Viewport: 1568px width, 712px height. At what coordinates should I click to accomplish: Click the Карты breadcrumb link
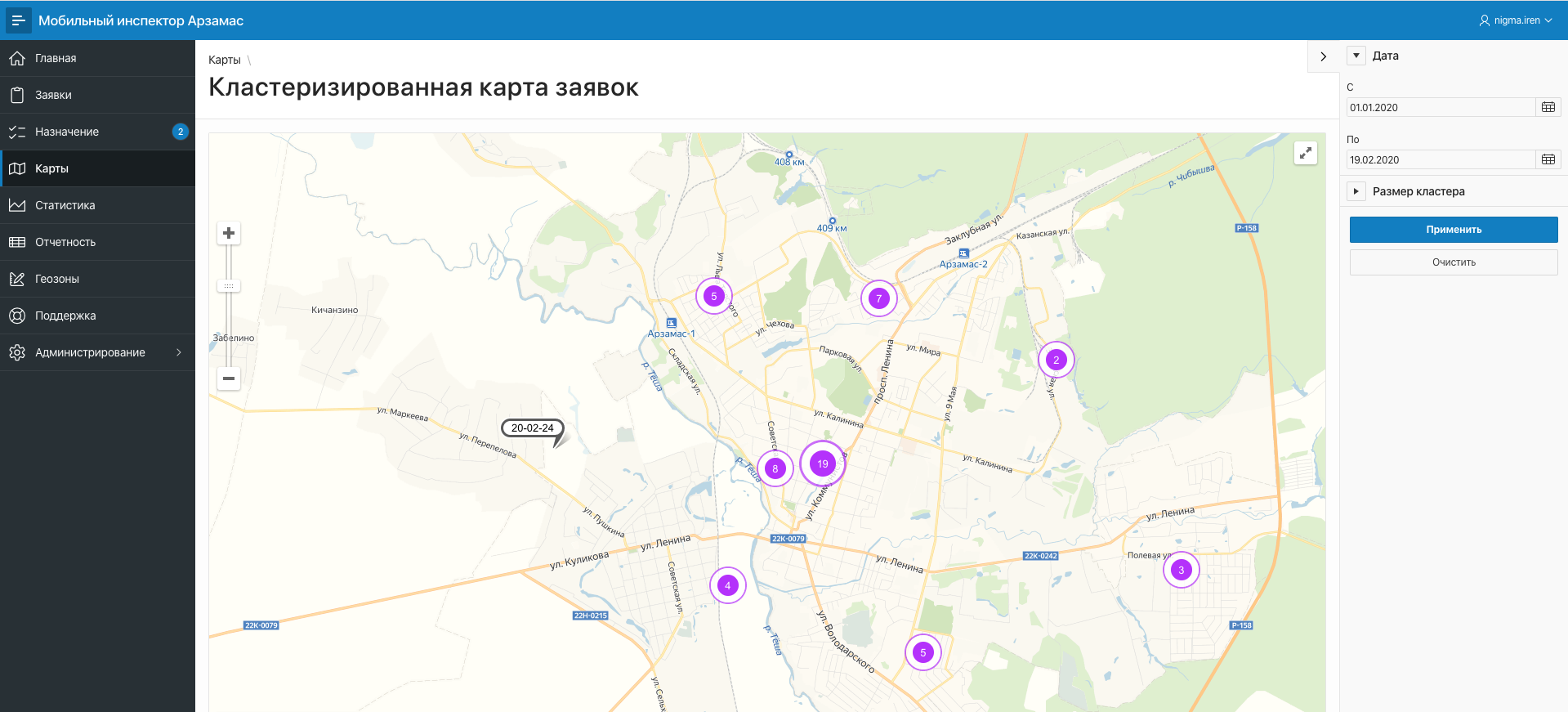point(225,60)
